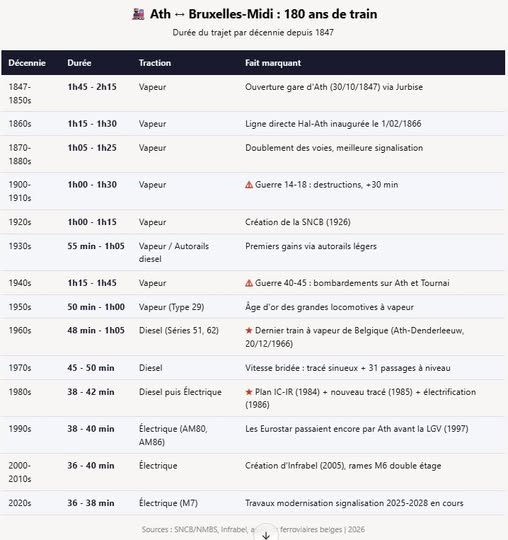
Task: Click the 1h45 - 2h15 duration cell
Action: (x=92, y=87)
